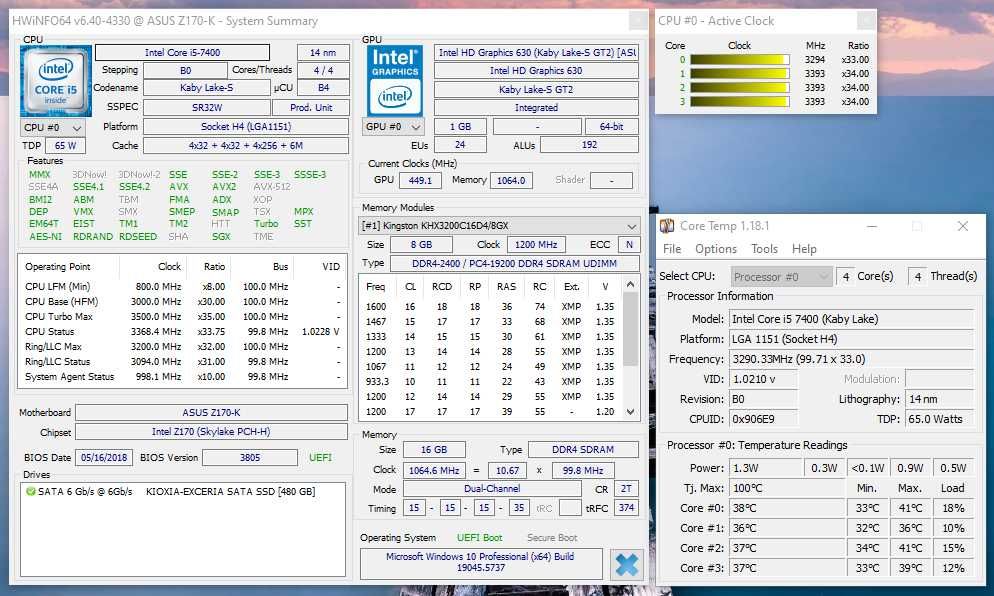Image resolution: width=994 pixels, height=596 pixels.
Task: Click the Core 3 clock bar
Action: (740, 101)
